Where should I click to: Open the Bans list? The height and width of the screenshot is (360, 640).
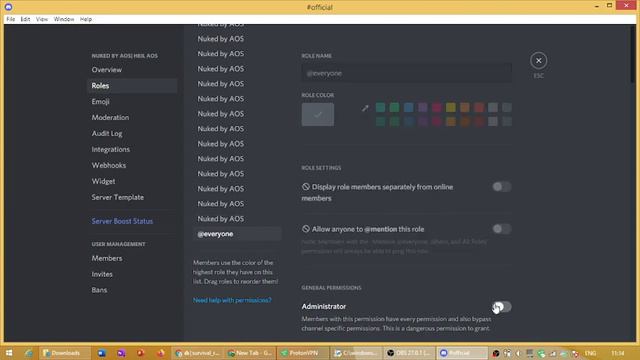(133, 290)
